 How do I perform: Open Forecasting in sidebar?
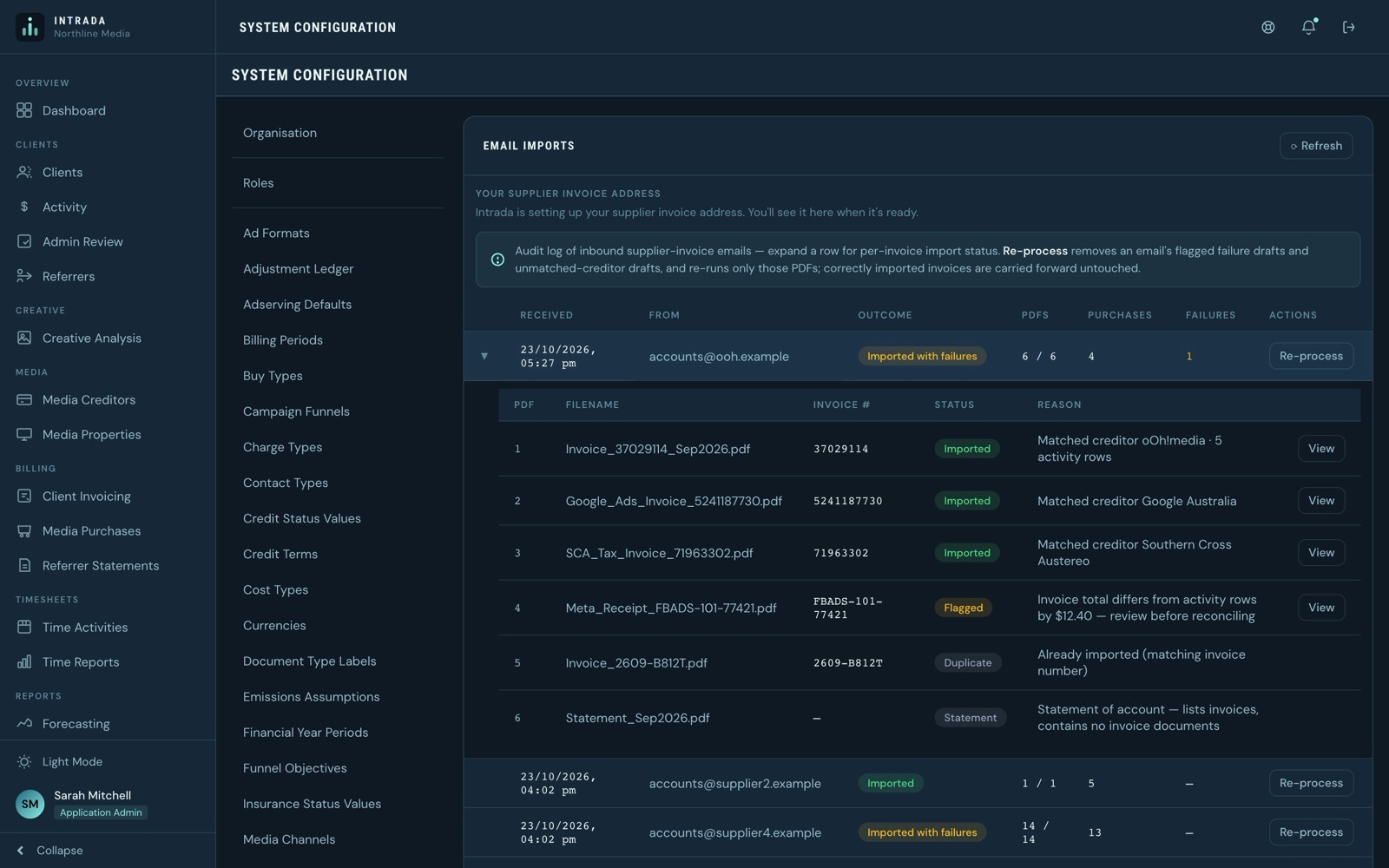tap(108, 723)
